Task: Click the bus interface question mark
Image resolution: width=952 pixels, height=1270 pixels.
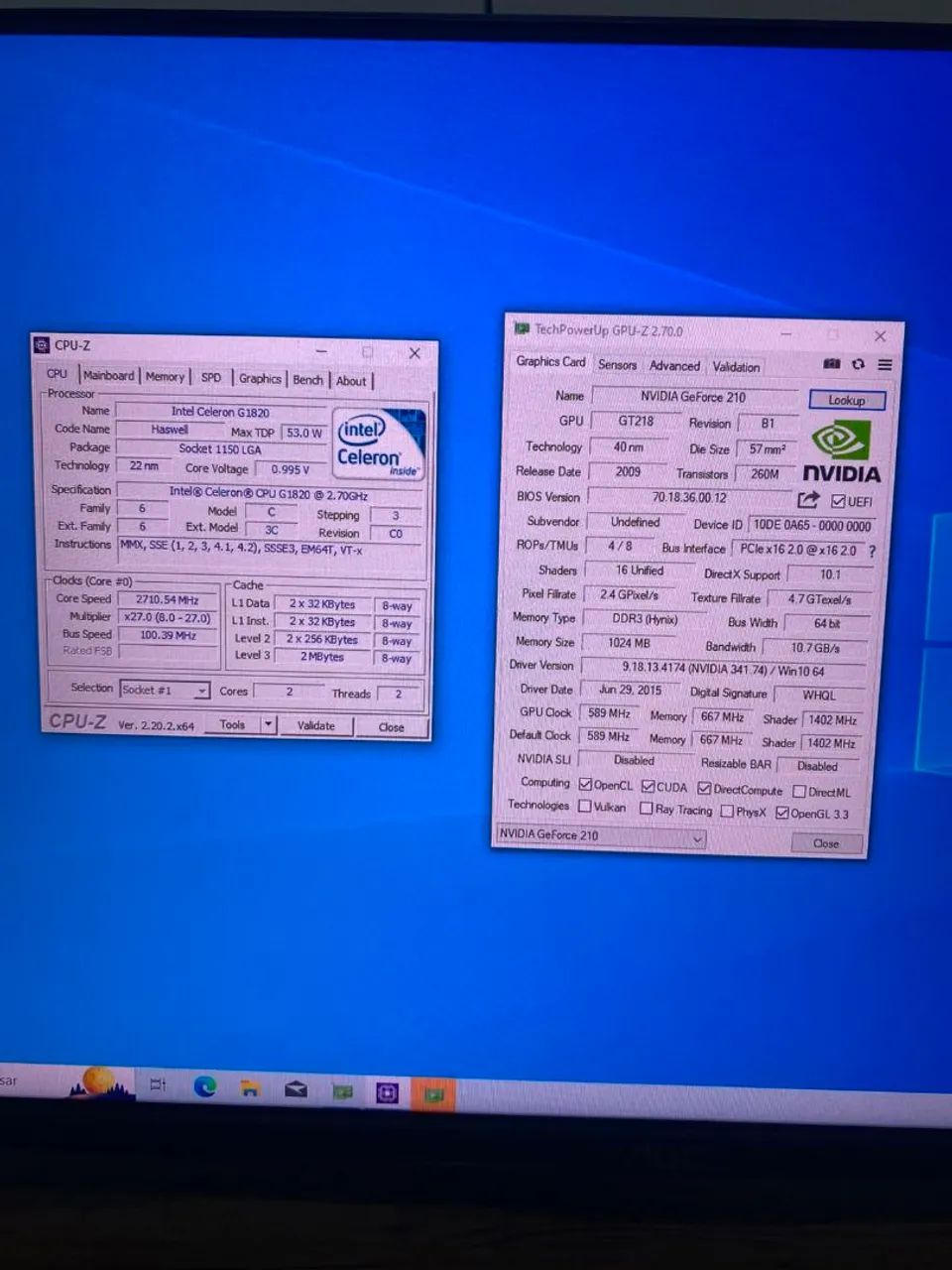Action: click(872, 552)
